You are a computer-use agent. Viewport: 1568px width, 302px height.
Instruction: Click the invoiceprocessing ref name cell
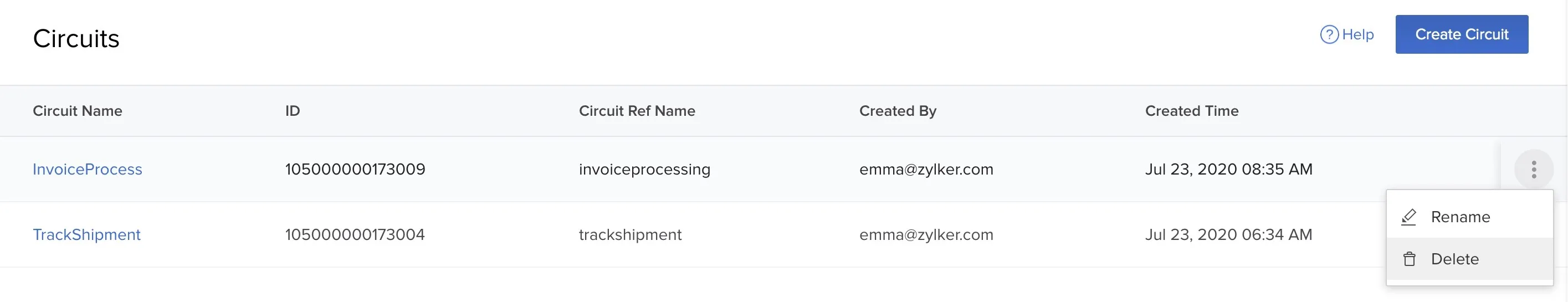pos(644,169)
